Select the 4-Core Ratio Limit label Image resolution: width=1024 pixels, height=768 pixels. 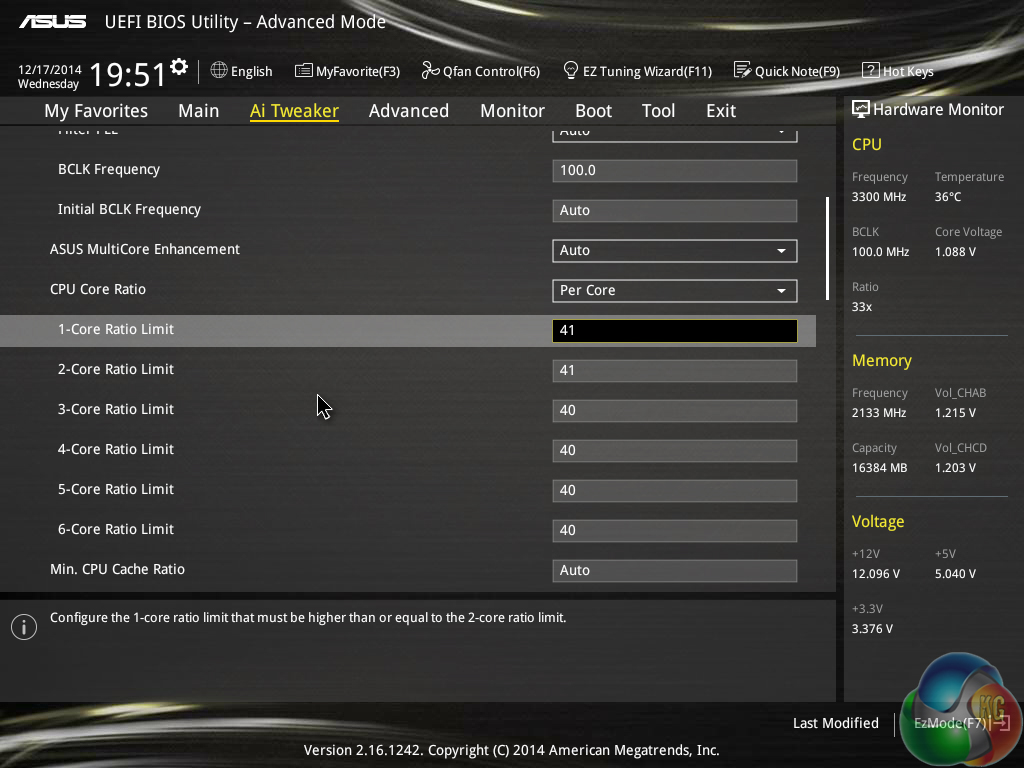click(116, 449)
